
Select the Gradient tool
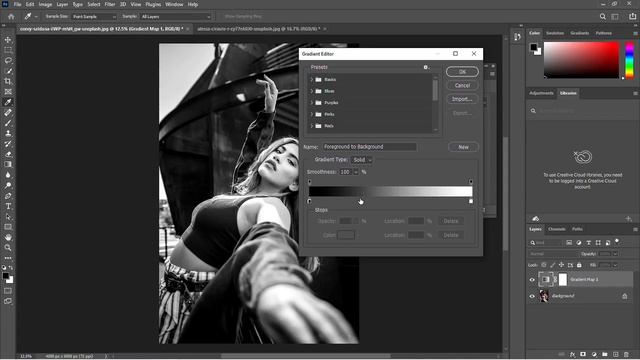pos(8,164)
